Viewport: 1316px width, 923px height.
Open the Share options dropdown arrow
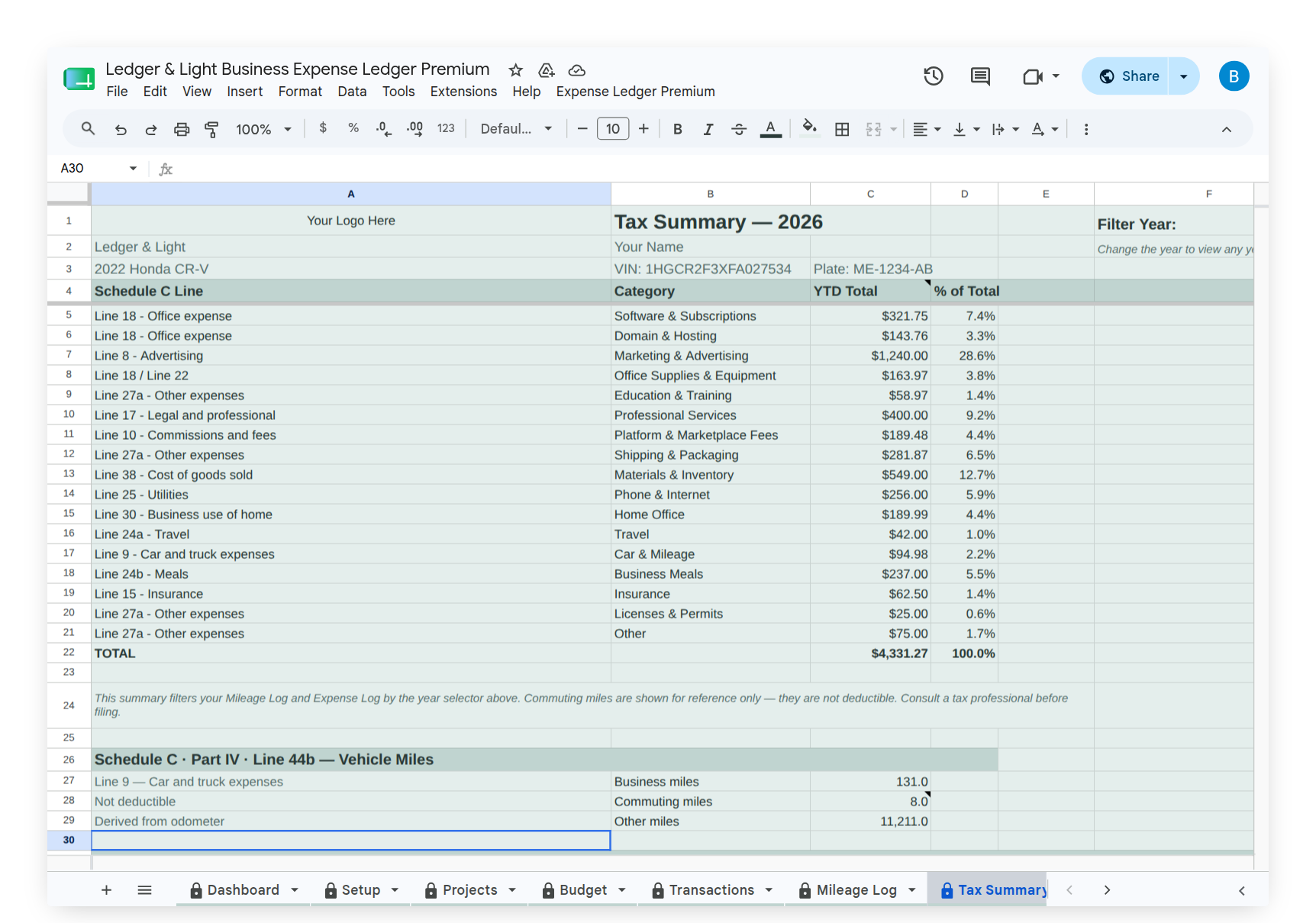(x=1184, y=76)
